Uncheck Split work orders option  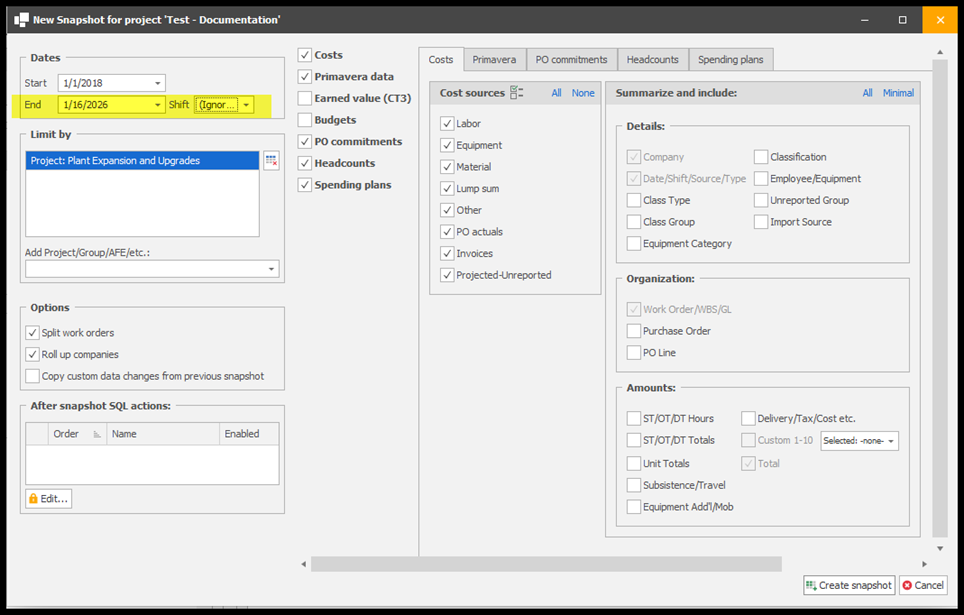(33, 333)
